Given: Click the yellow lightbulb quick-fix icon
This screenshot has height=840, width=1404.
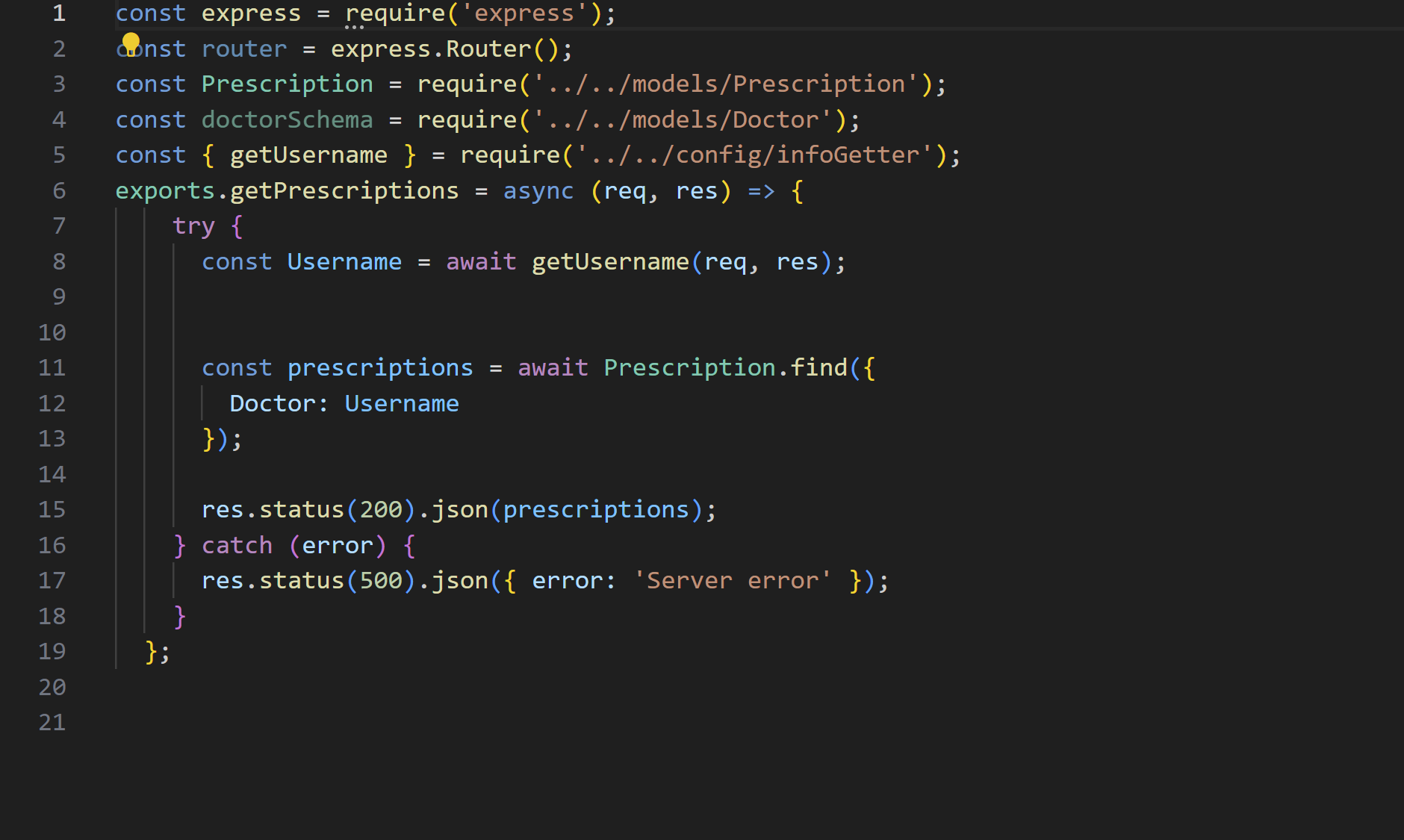Looking at the screenshot, I should [x=131, y=43].
